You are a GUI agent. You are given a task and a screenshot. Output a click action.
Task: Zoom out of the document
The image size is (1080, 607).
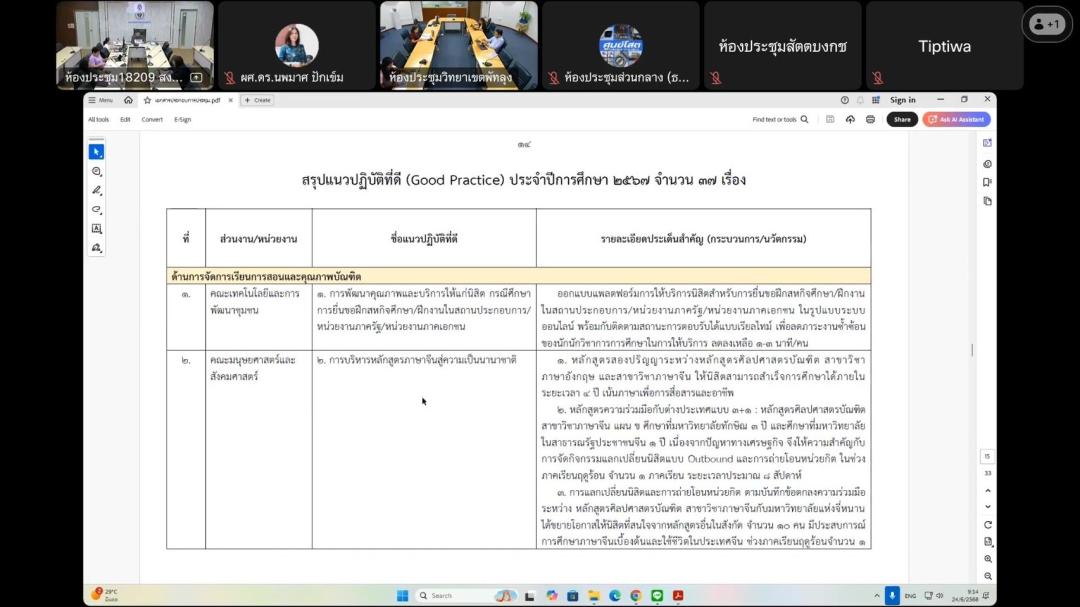pos(988,576)
